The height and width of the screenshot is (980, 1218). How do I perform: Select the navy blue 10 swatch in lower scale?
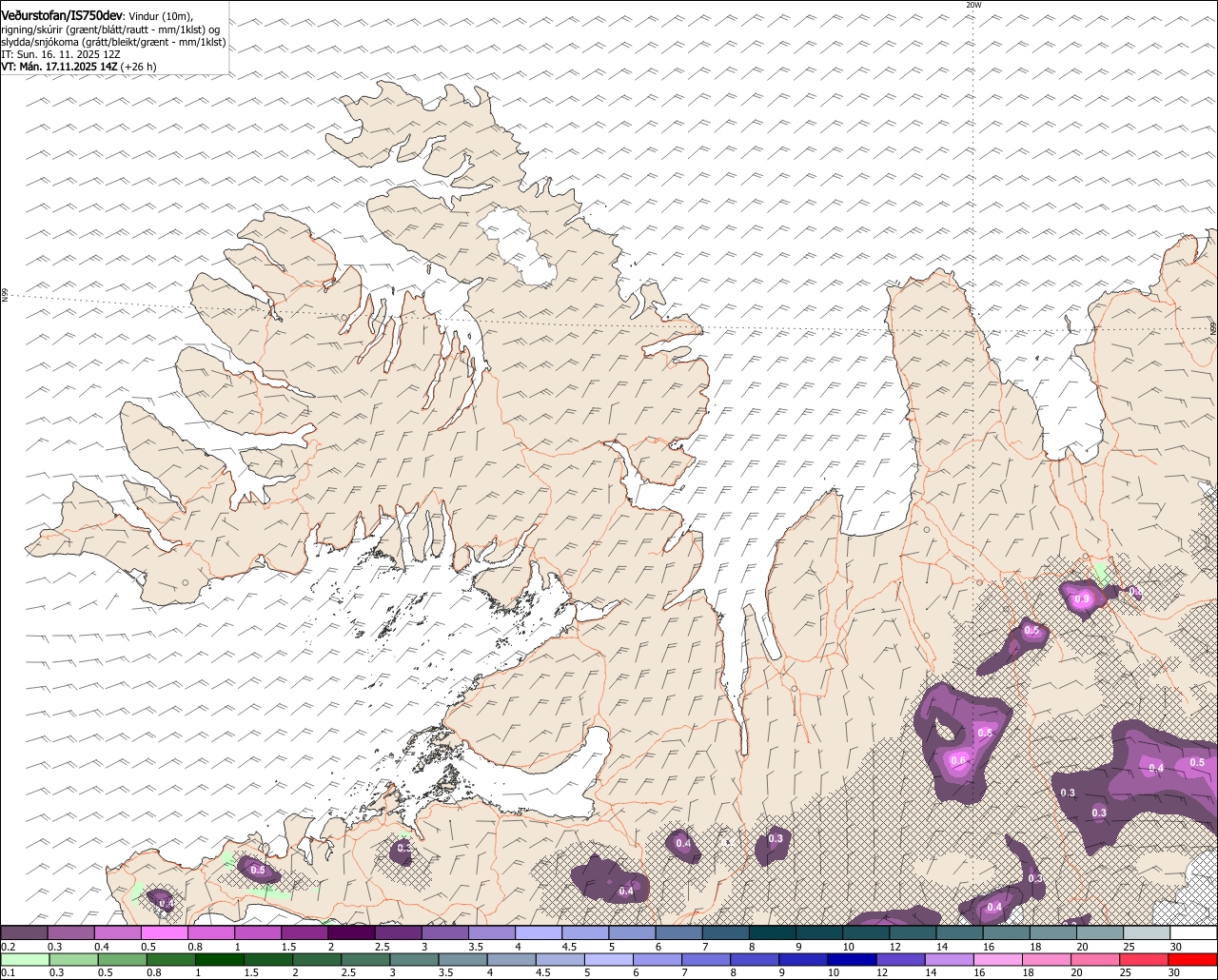(853, 959)
